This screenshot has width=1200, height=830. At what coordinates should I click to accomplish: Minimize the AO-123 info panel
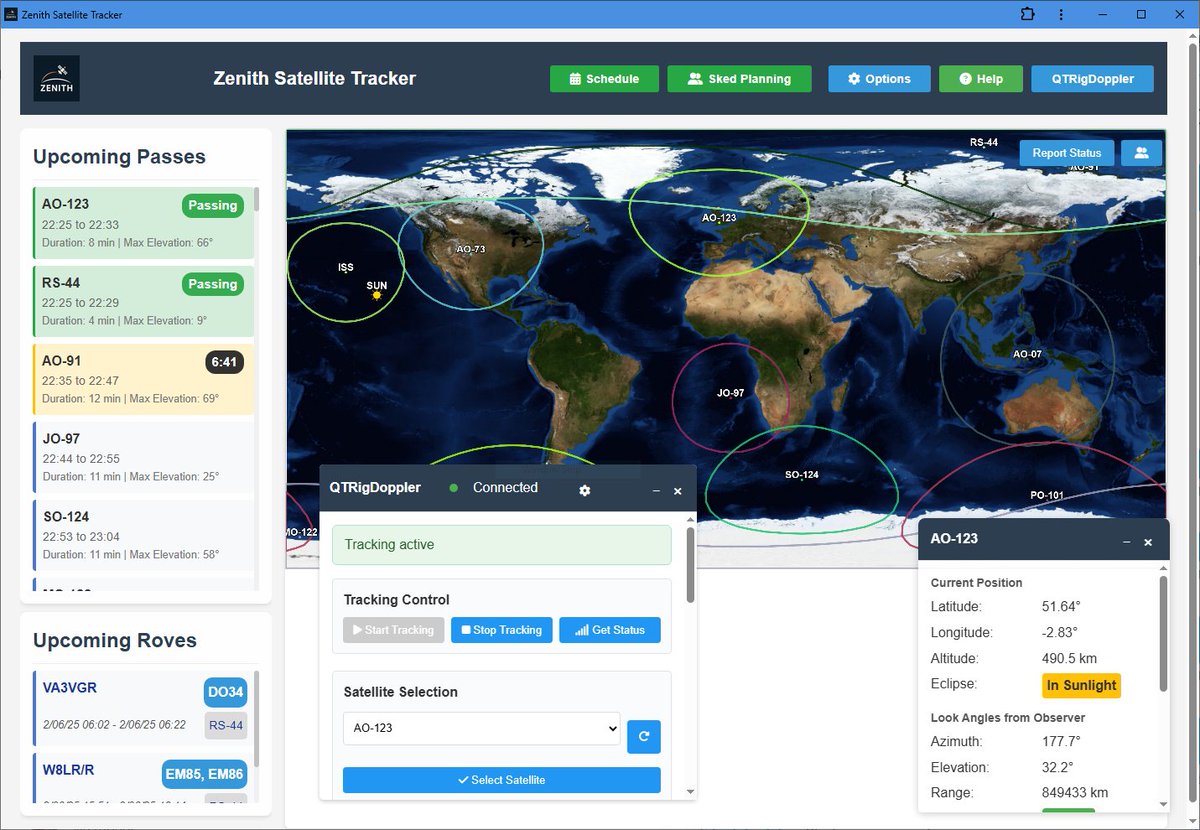click(x=1127, y=542)
